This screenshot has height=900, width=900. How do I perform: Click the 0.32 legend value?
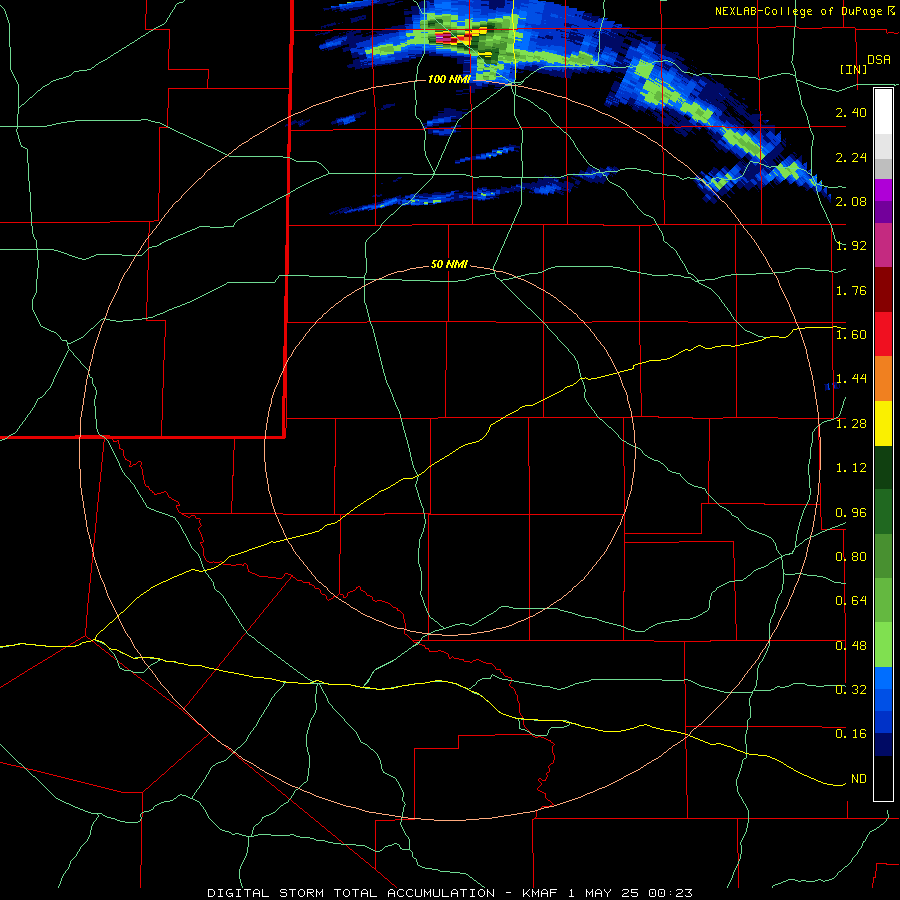pos(851,690)
